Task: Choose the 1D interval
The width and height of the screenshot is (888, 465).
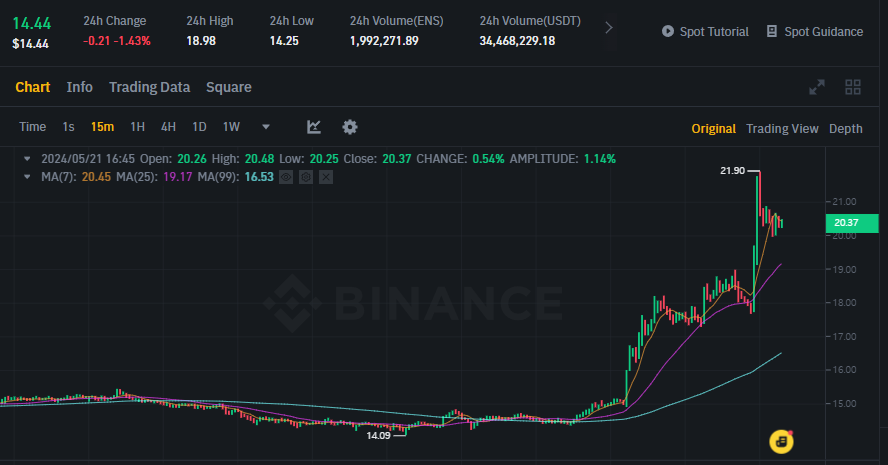Action: click(199, 127)
